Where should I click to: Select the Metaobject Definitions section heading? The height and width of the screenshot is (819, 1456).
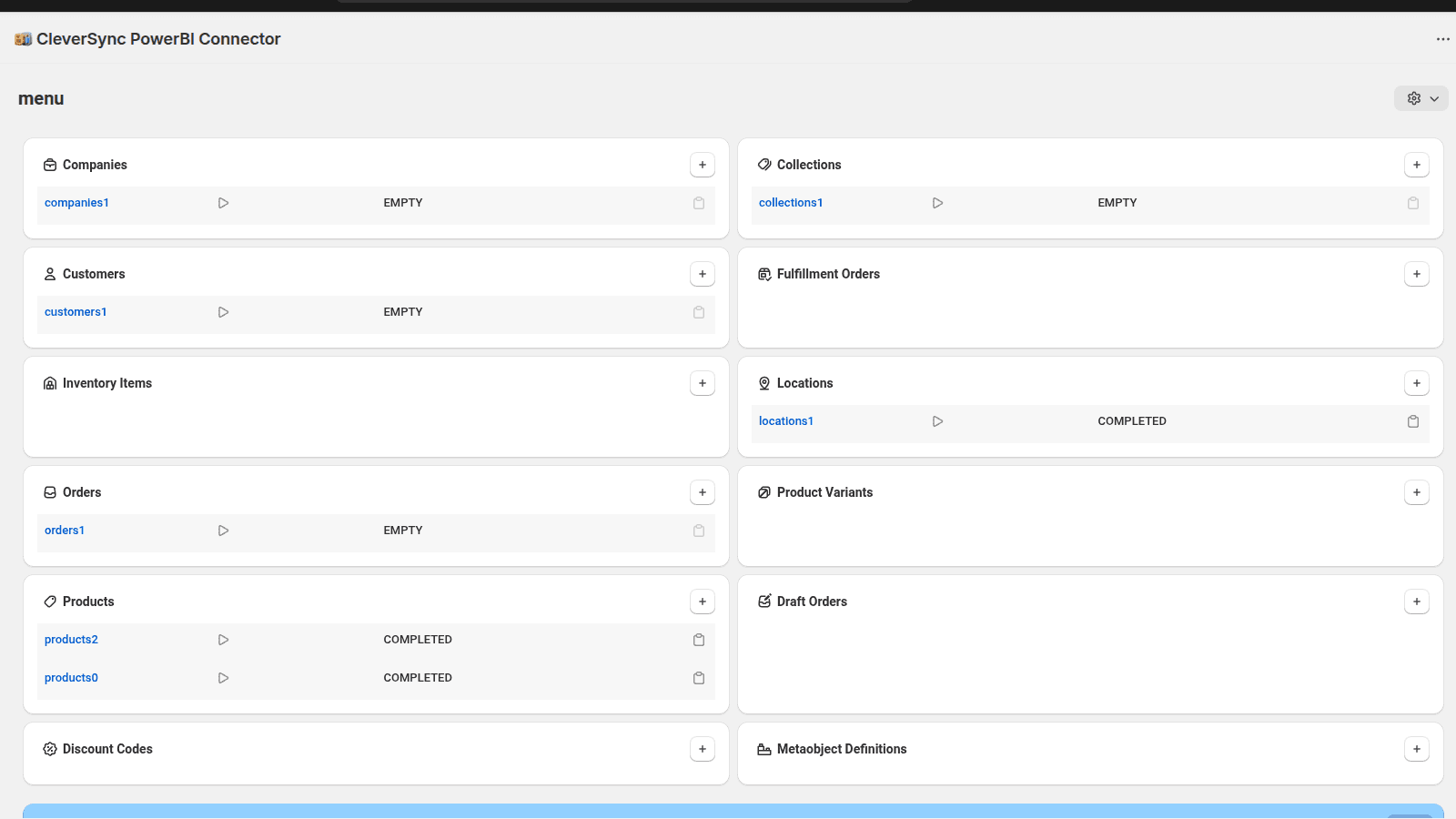[842, 749]
